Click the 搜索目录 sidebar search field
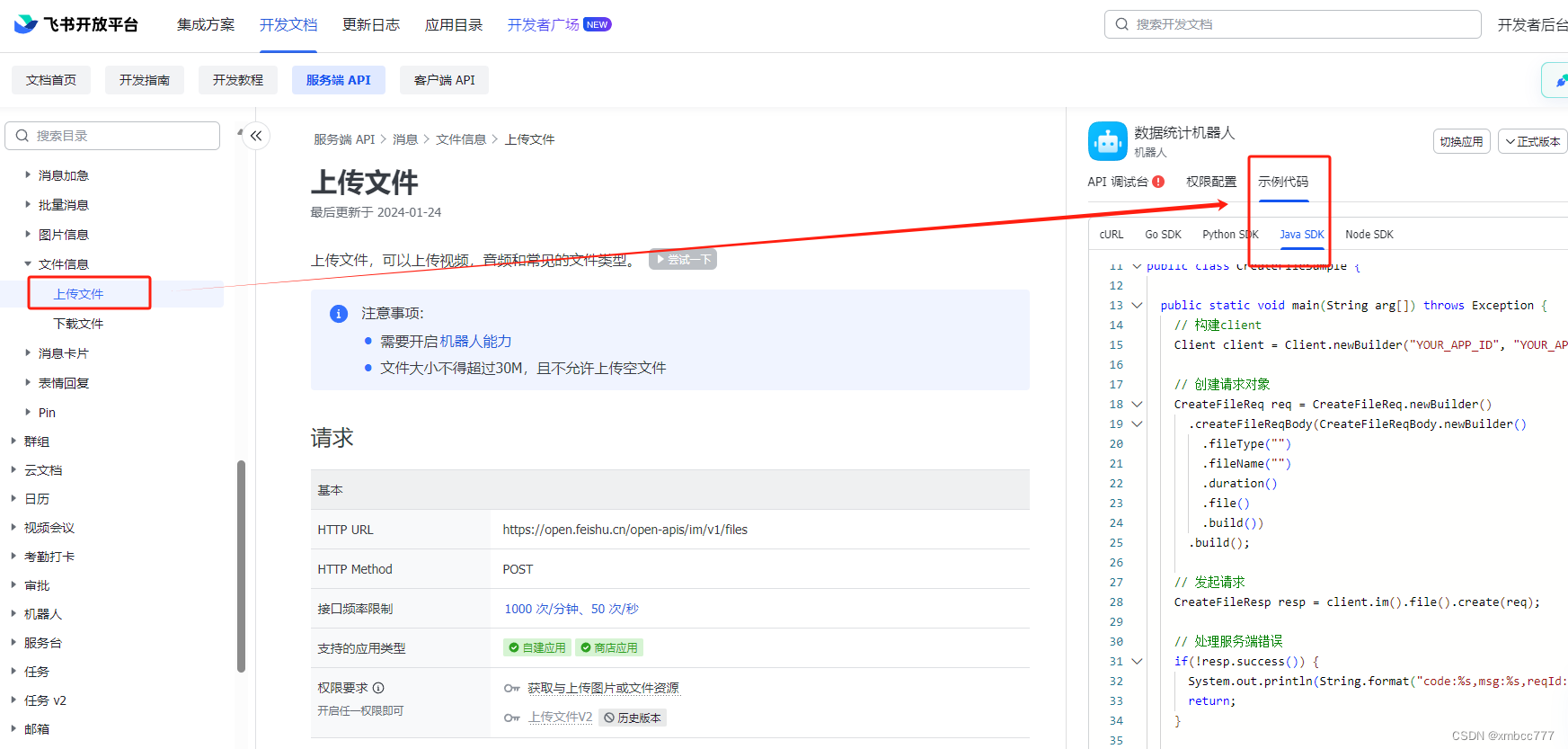The image size is (1568, 749). point(112,136)
